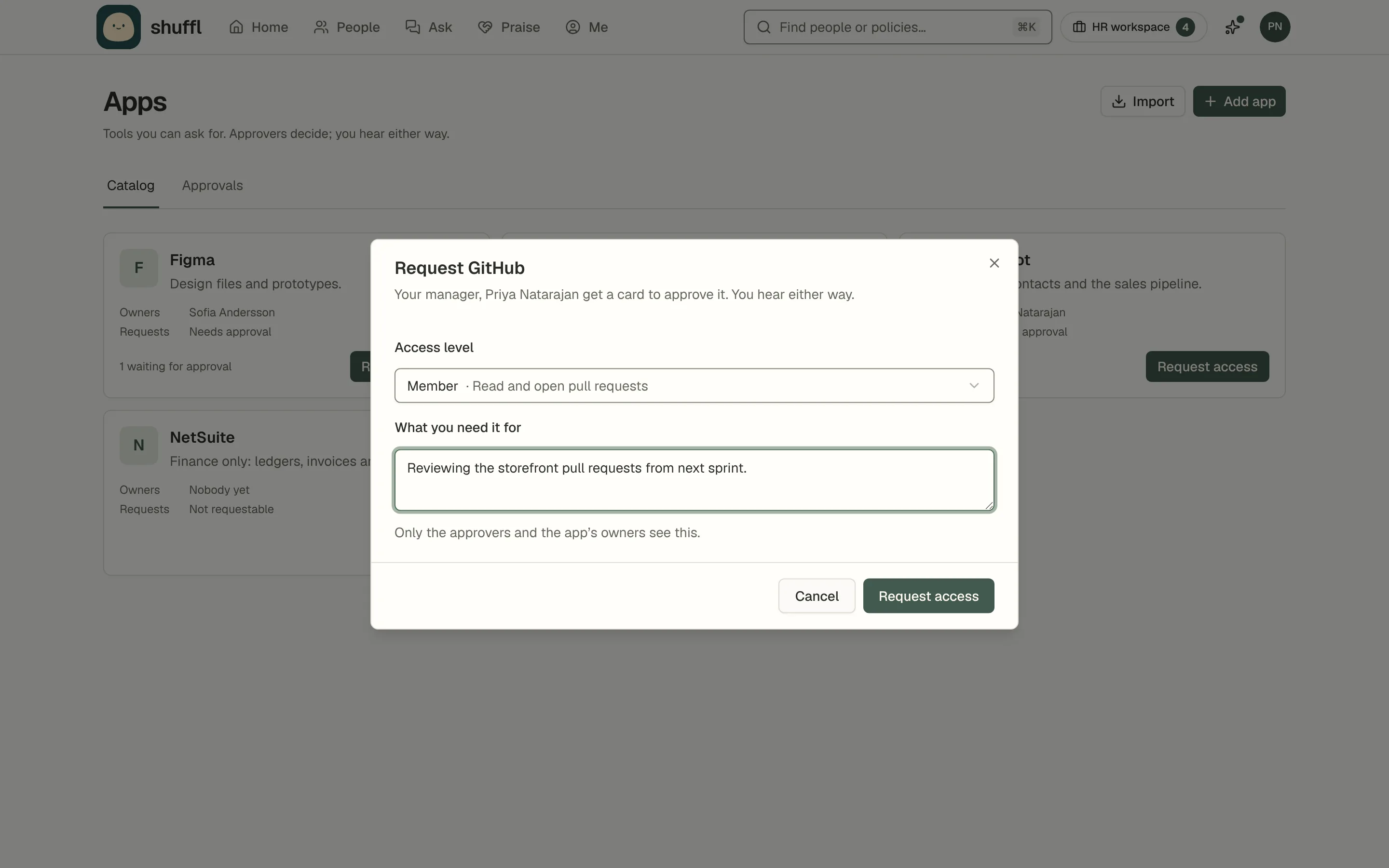Open the Me nav item
1389x868 pixels.
pyautogui.click(x=586, y=27)
